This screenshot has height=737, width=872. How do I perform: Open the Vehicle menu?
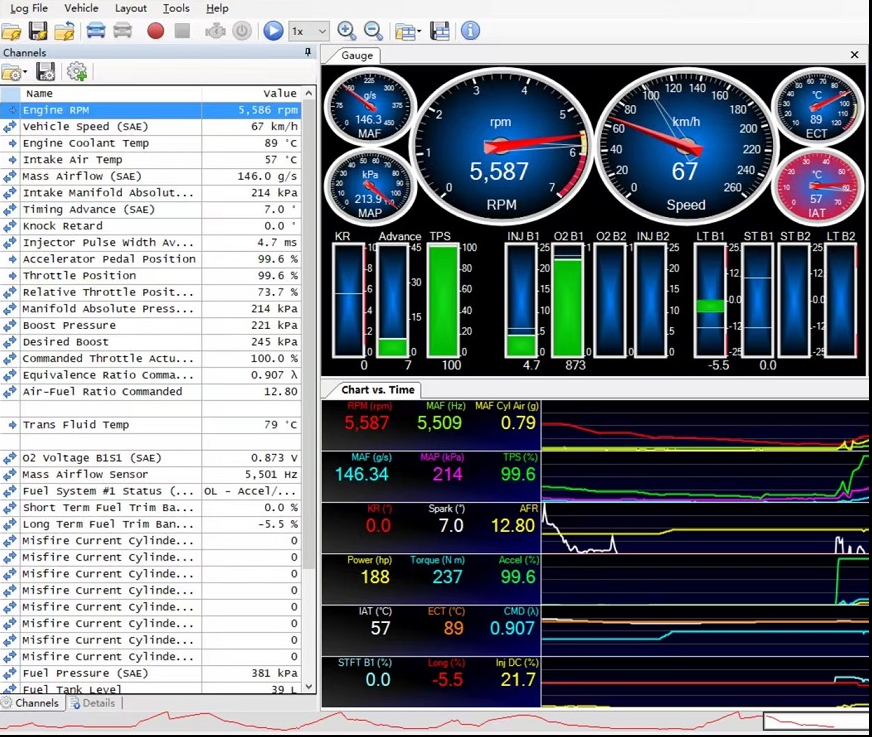[x=81, y=8]
